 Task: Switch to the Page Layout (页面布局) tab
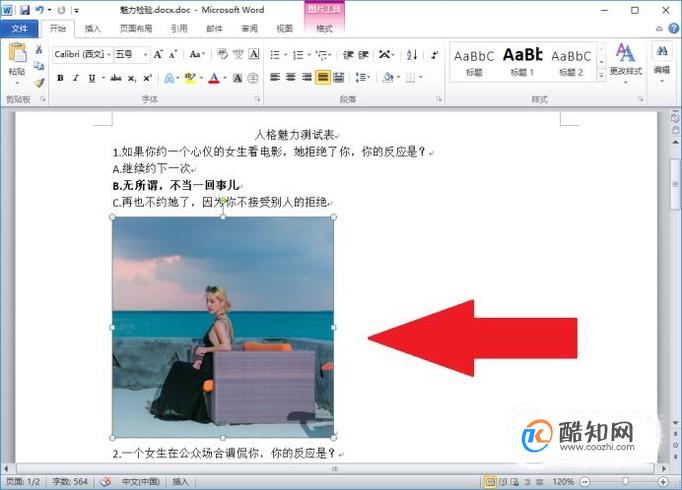click(x=136, y=29)
